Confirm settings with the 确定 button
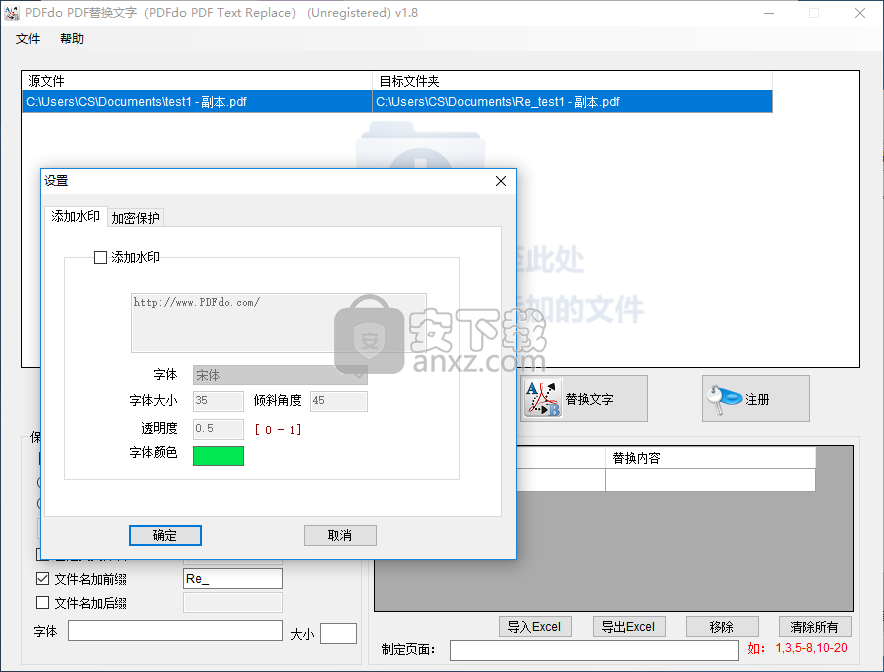Screen dimensions: 884x672 165,536
